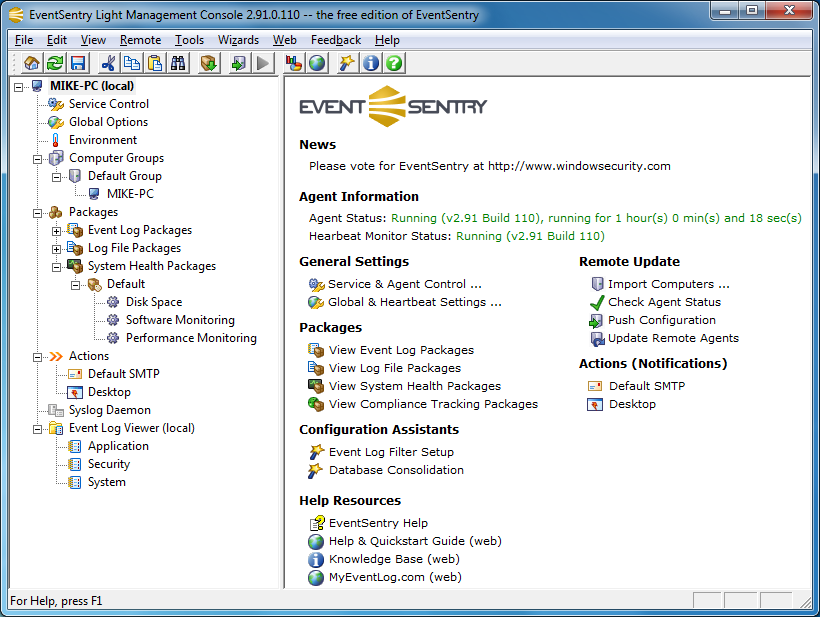820x617 pixels.
Task: Open the File menu
Action: pos(24,40)
